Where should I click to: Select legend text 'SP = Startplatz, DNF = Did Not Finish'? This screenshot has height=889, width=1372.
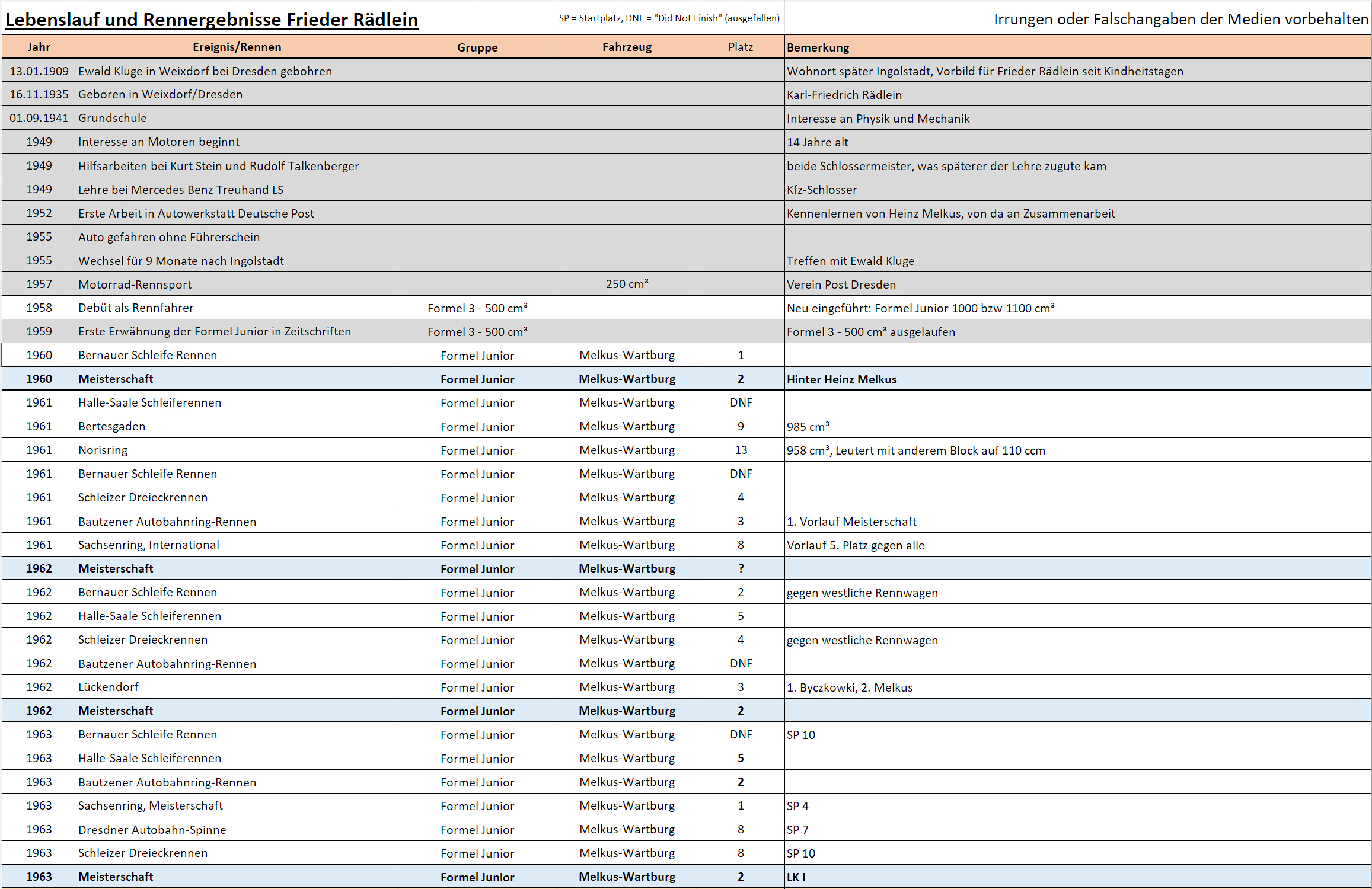tap(669, 18)
